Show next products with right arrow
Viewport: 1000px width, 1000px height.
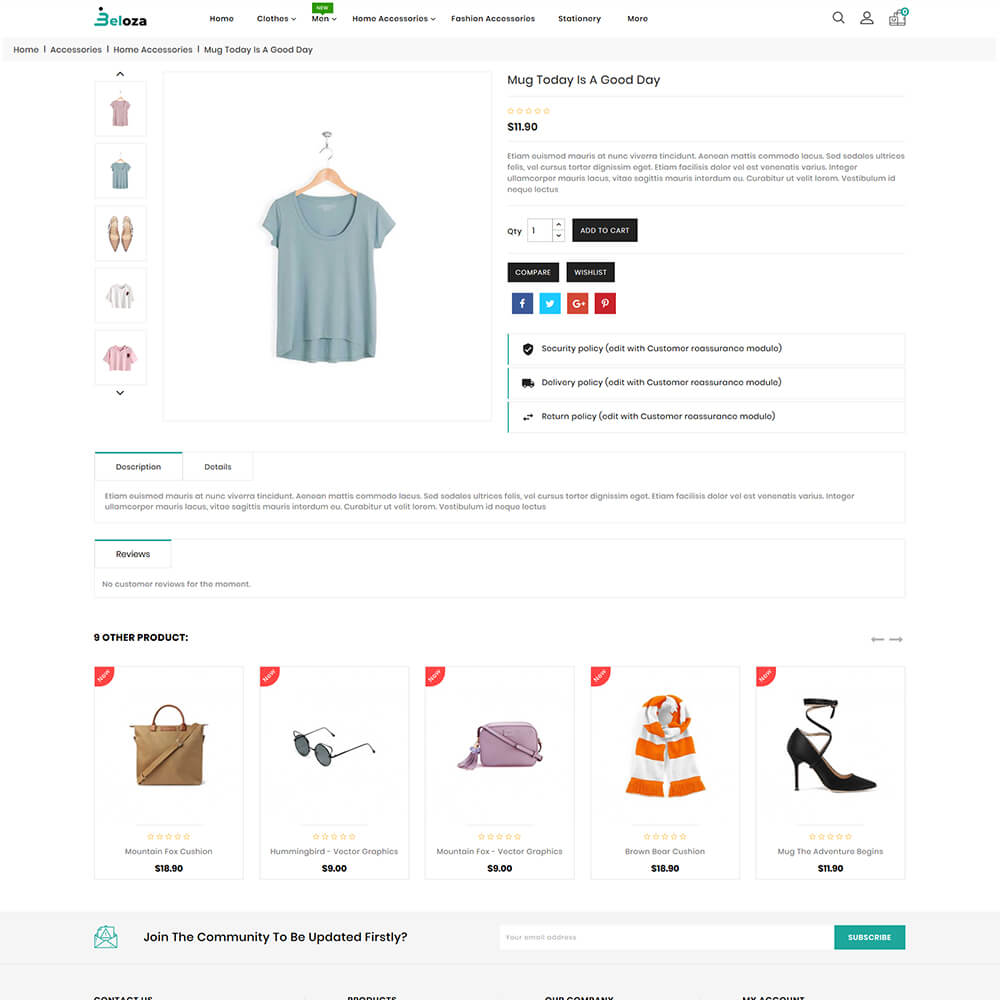click(895, 639)
